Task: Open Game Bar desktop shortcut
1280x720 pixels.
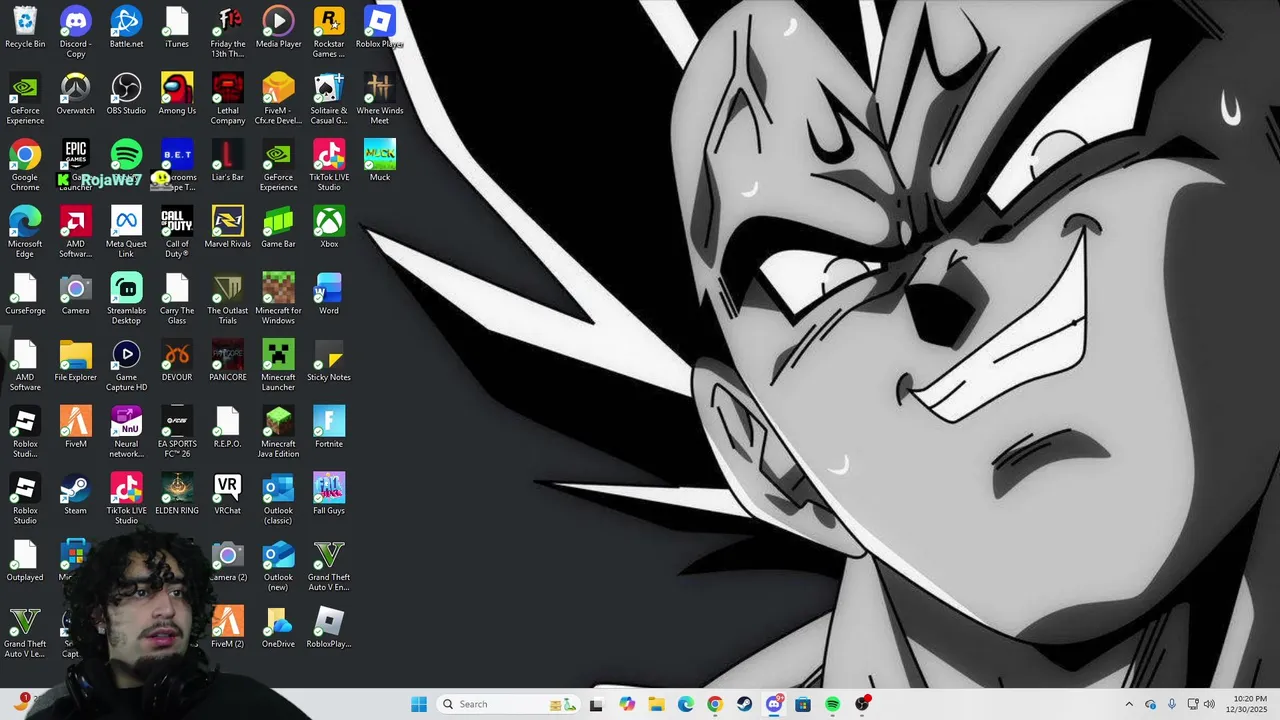Action: (278, 227)
